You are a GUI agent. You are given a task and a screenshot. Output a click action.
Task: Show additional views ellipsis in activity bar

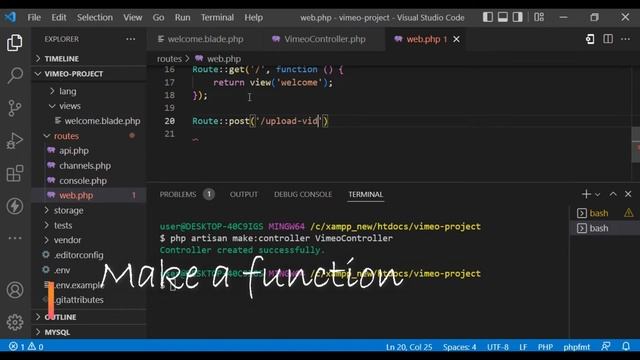pos(15,238)
